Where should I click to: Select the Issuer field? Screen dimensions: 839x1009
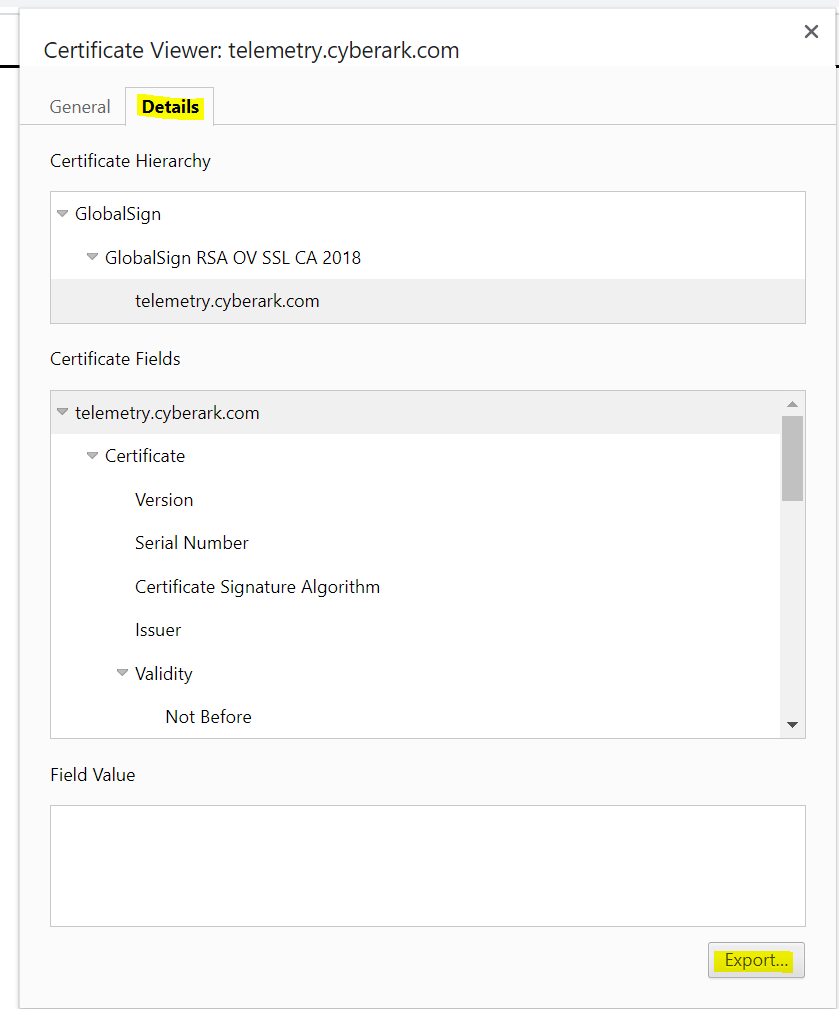tap(157, 630)
